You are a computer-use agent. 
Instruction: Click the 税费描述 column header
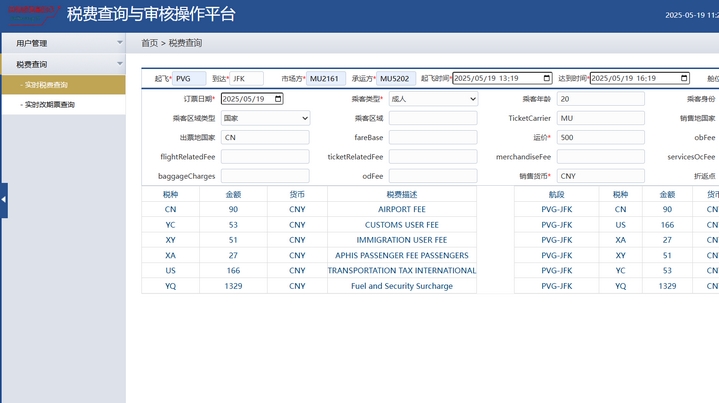pyautogui.click(x=401, y=195)
